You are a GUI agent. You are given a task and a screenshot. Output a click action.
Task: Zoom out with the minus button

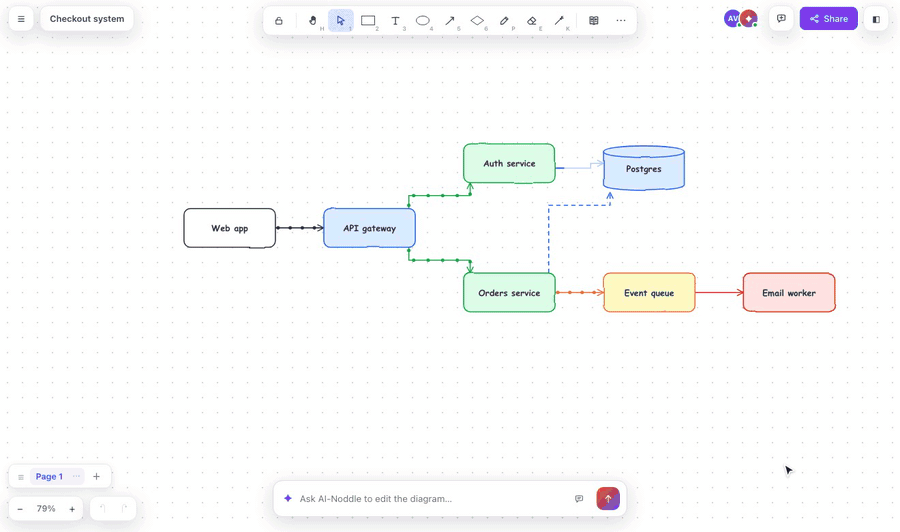(x=20, y=509)
